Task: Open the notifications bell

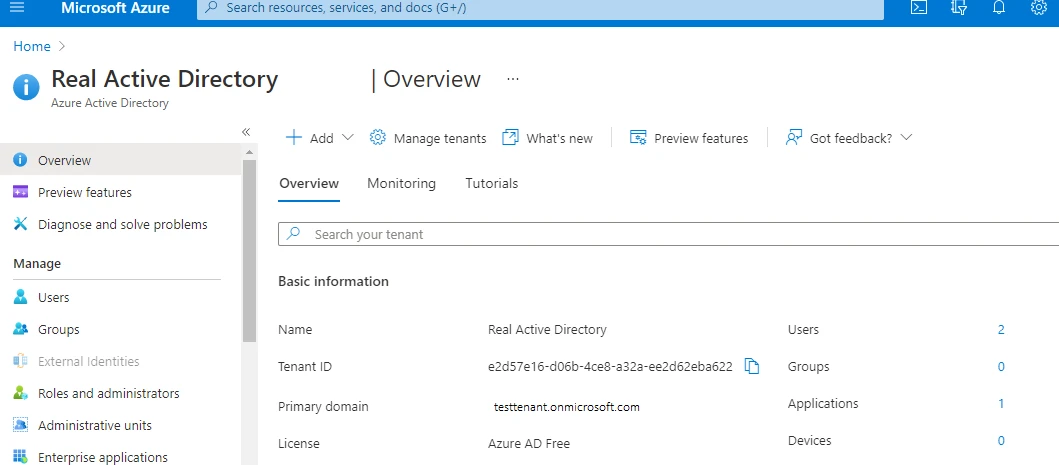Action: click(x=999, y=7)
